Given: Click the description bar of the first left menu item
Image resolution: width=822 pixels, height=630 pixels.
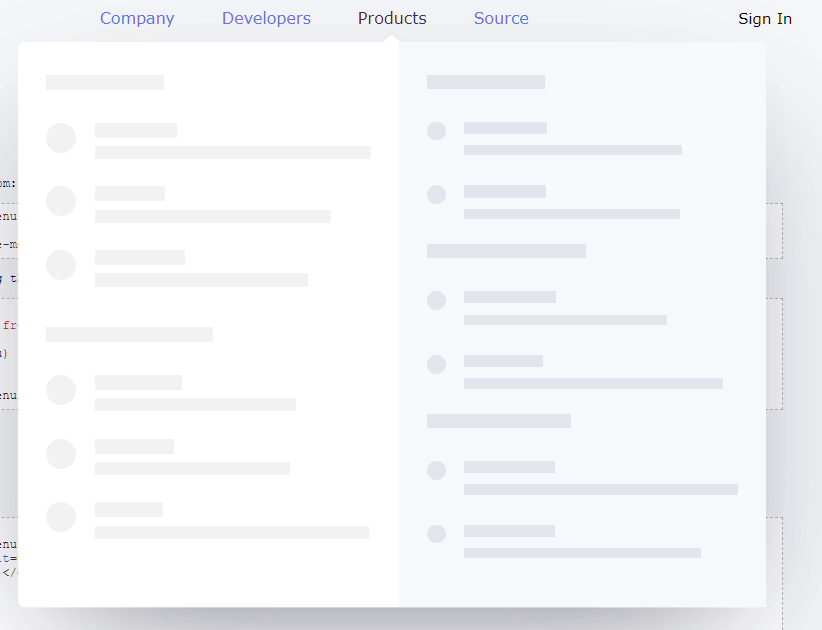Looking at the screenshot, I should (232, 152).
